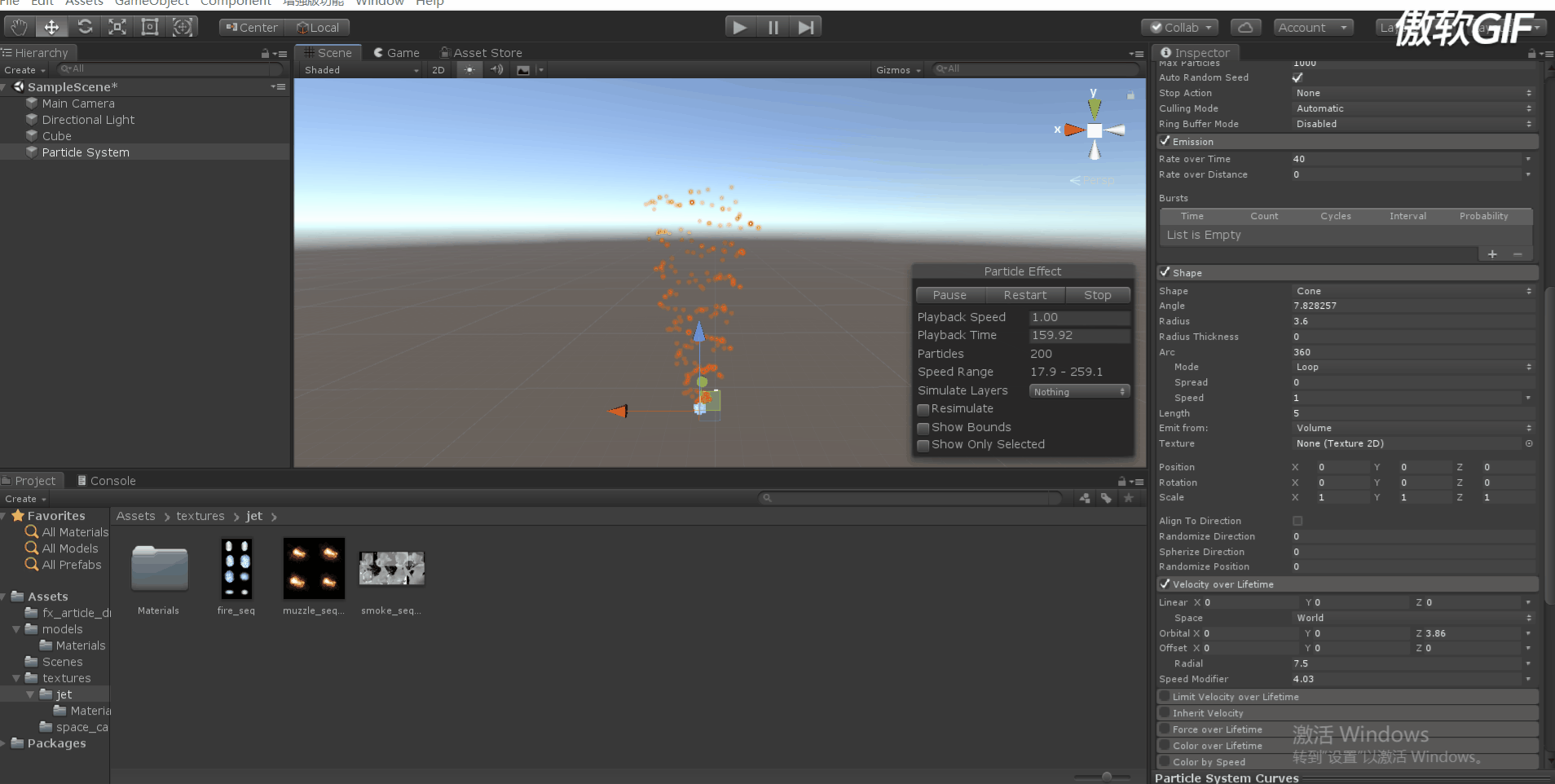1555x784 pixels.
Task: Switch to the Asset Store tab
Action: pyautogui.click(x=481, y=53)
